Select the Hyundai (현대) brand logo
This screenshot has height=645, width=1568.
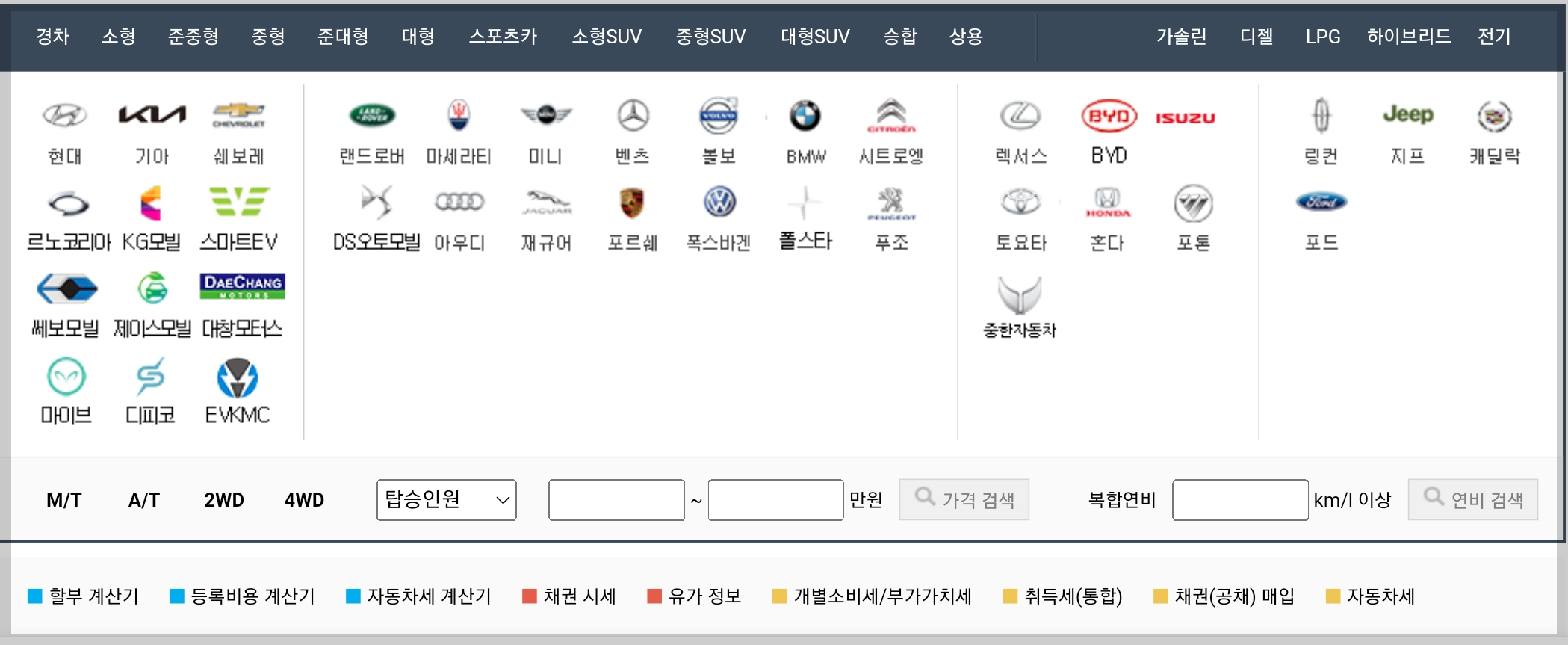[64, 115]
